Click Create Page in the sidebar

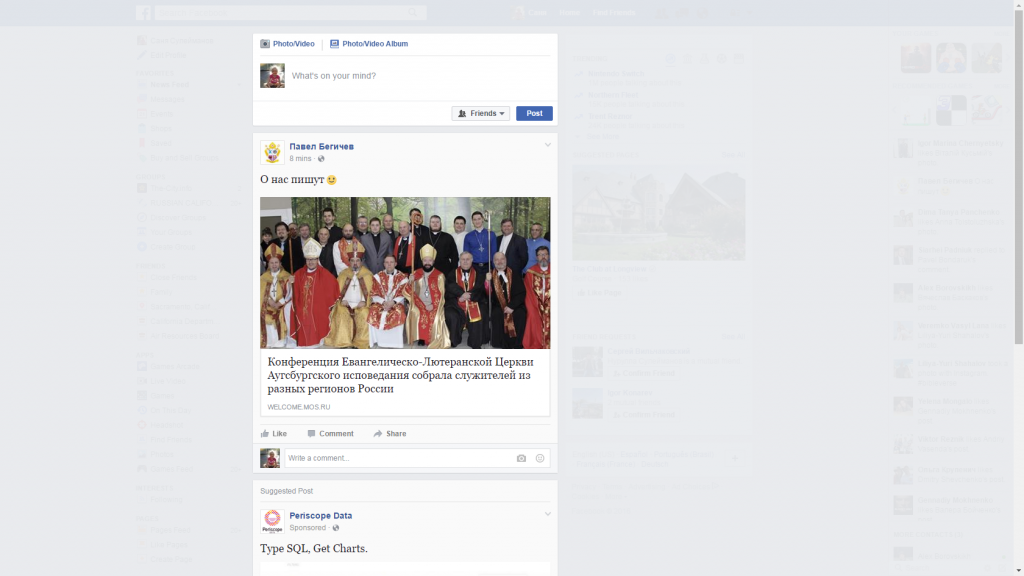(171, 560)
